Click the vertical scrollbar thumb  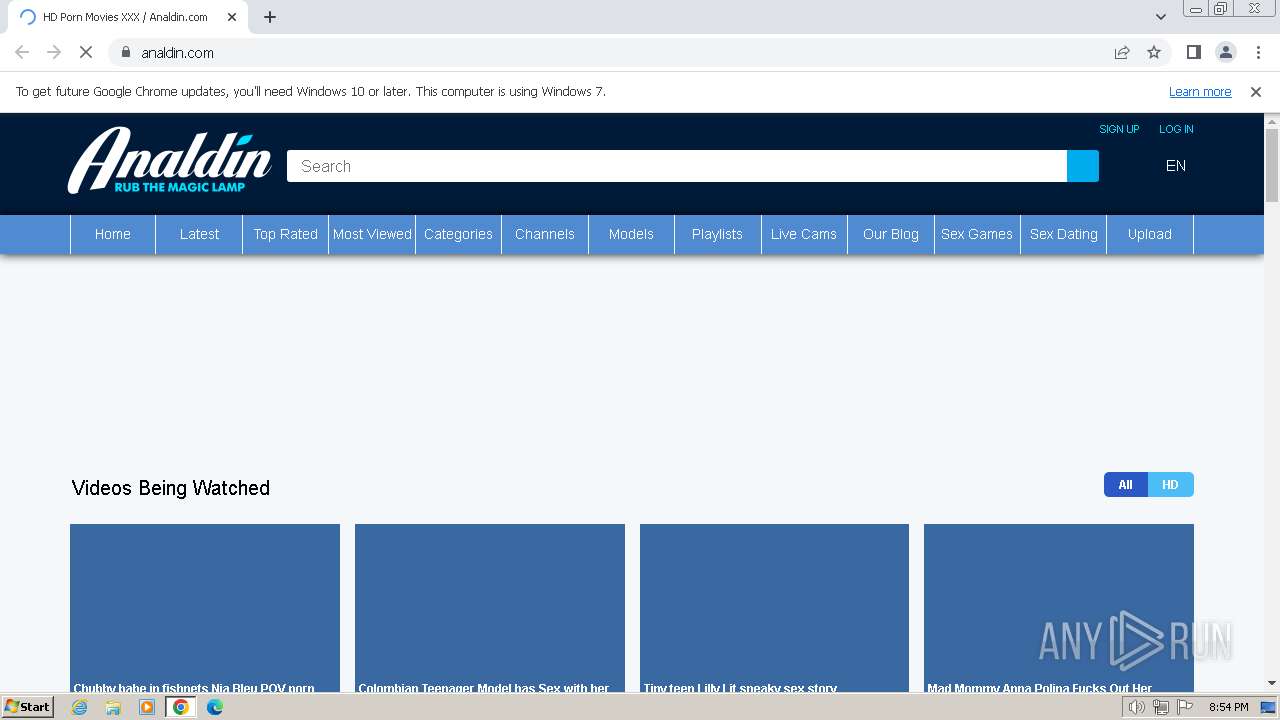(x=1272, y=165)
